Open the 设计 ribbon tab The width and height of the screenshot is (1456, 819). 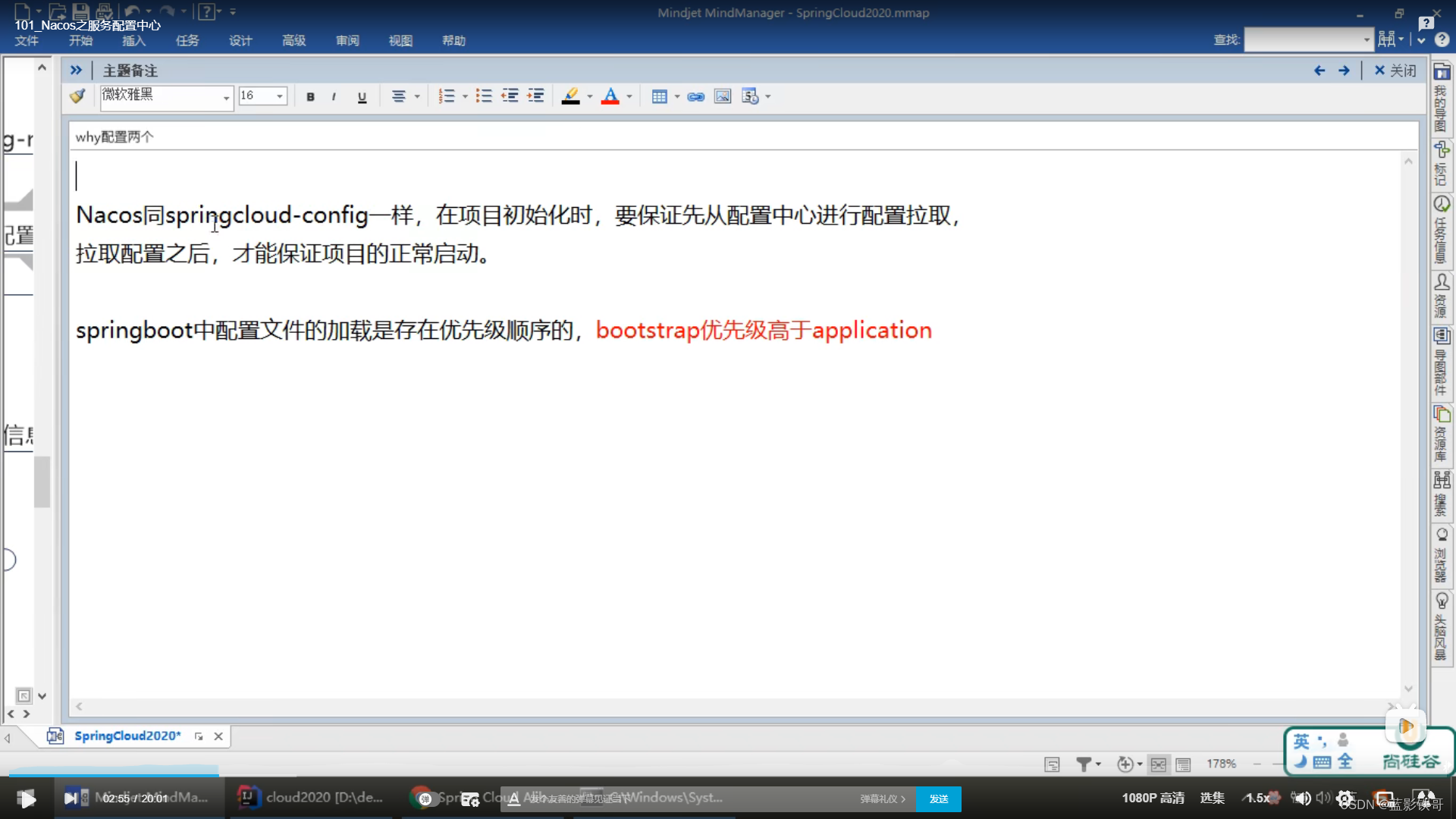(240, 41)
